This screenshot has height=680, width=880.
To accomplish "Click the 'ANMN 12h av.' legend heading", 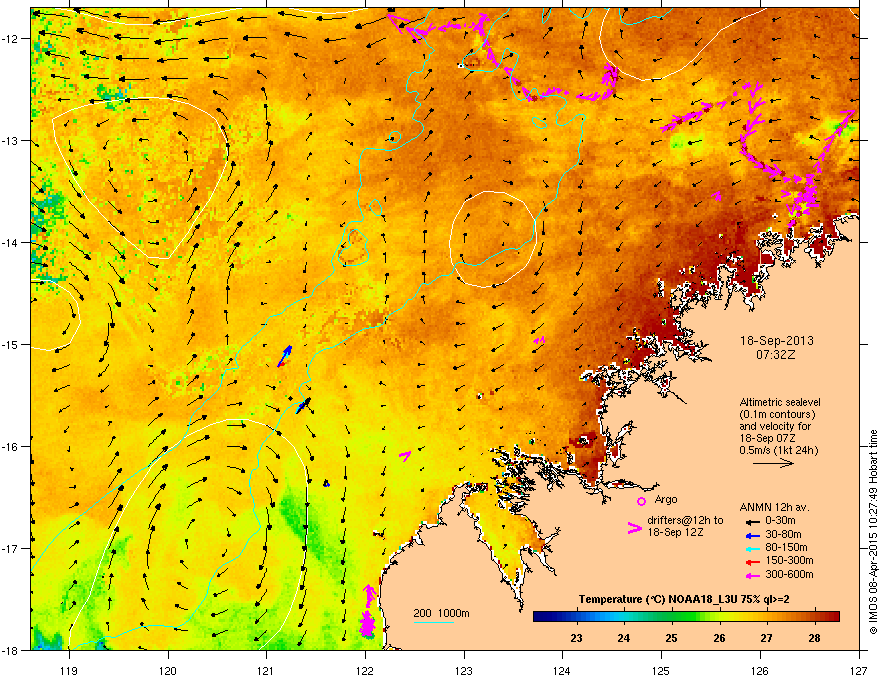I will (774, 507).
